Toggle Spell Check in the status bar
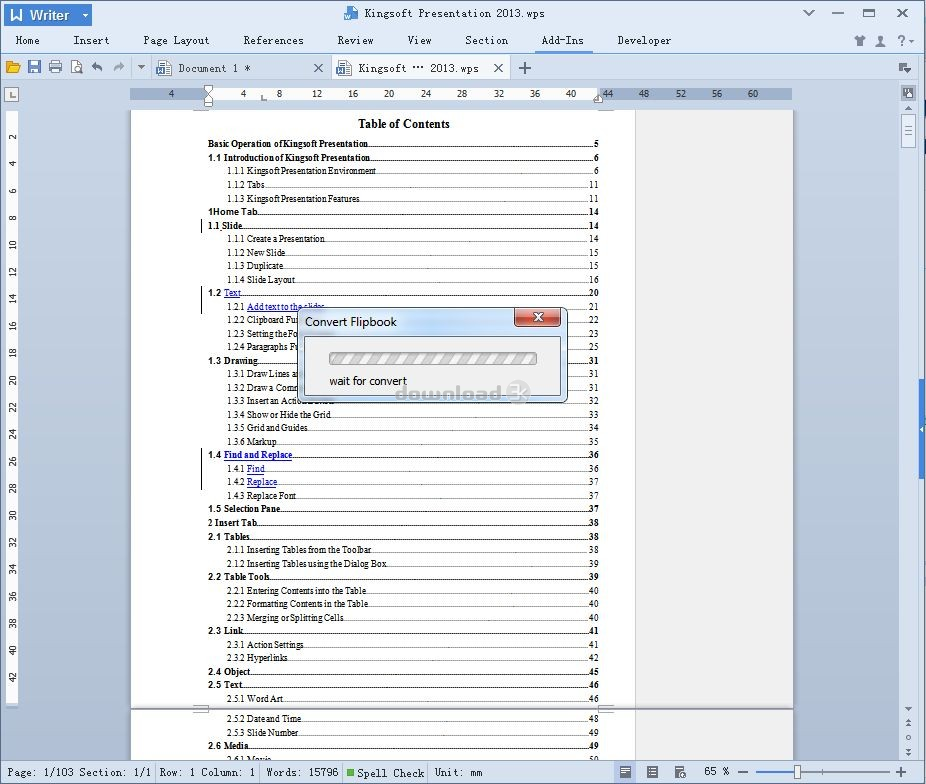 point(386,772)
